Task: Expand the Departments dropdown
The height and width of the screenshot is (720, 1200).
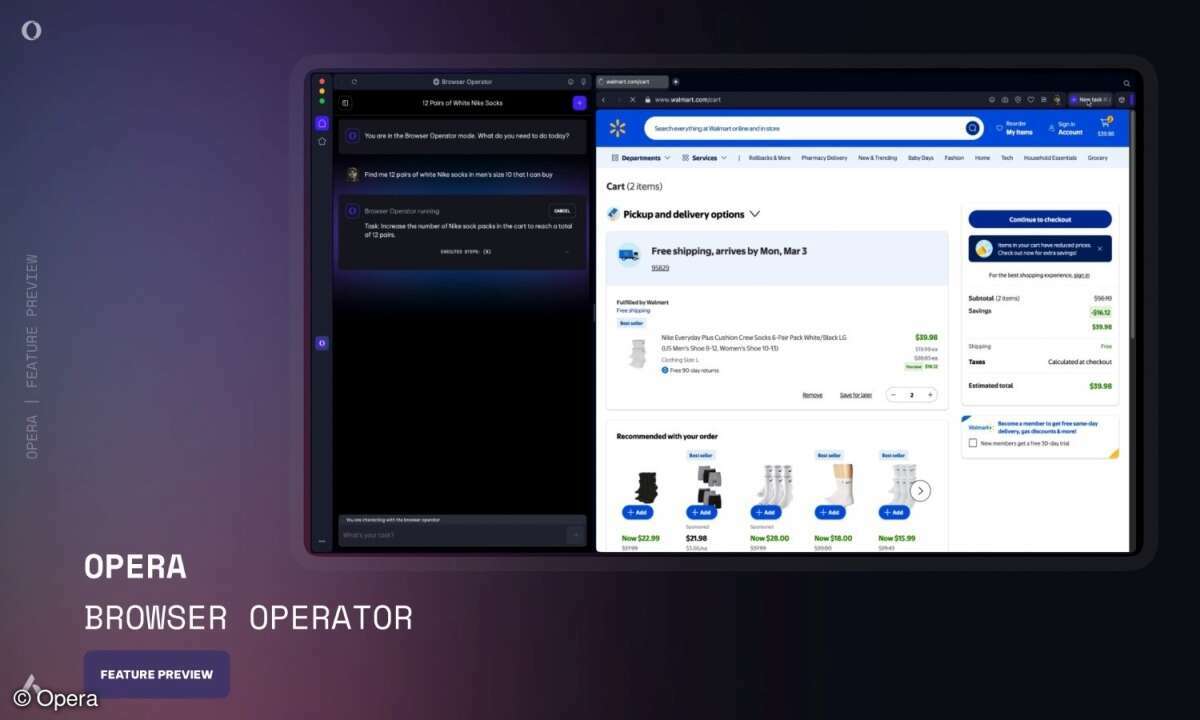Action: point(641,158)
